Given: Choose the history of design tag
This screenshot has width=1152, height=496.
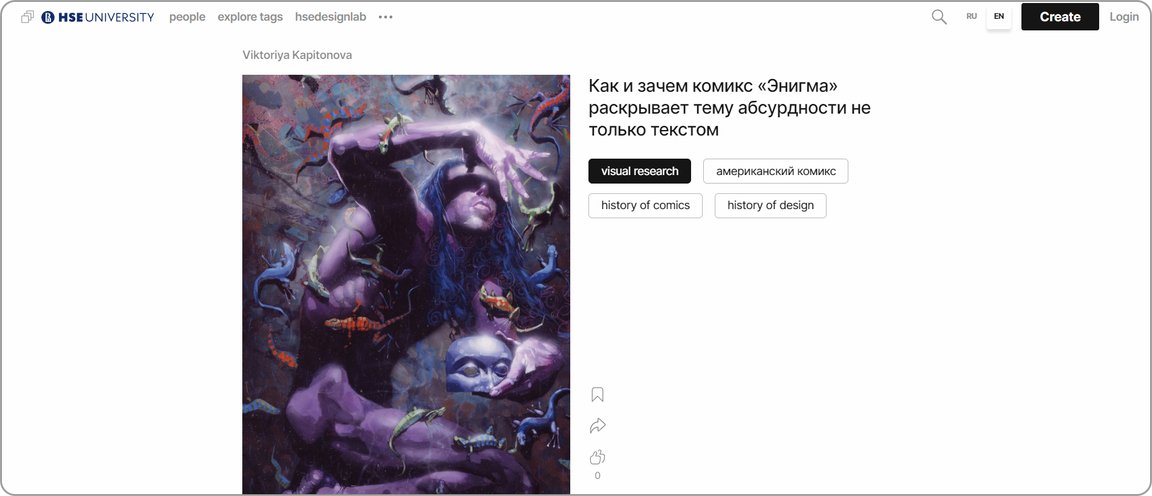Looking at the screenshot, I should click(771, 206).
